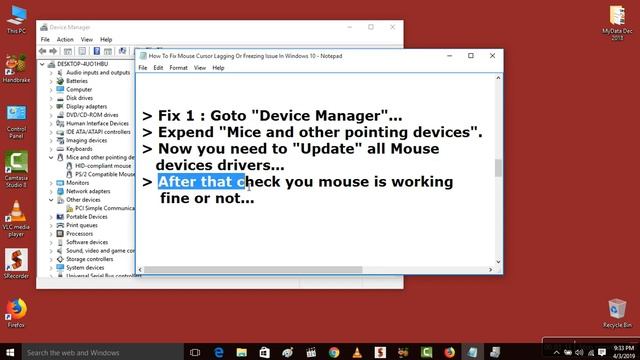This screenshot has width=640, height=360.
Task: Open Google Chrome from taskbar
Action: tap(334, 352)
